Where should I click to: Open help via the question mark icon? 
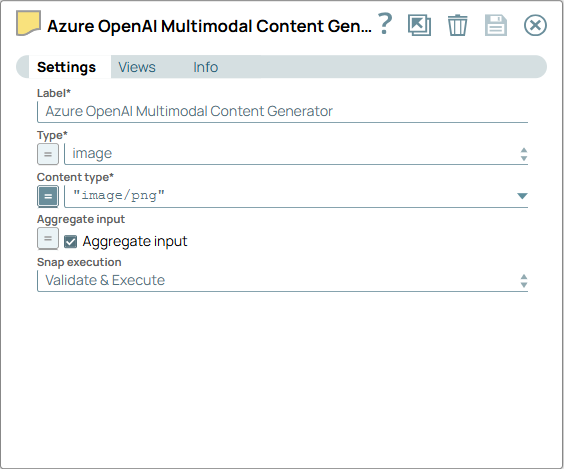385,24
